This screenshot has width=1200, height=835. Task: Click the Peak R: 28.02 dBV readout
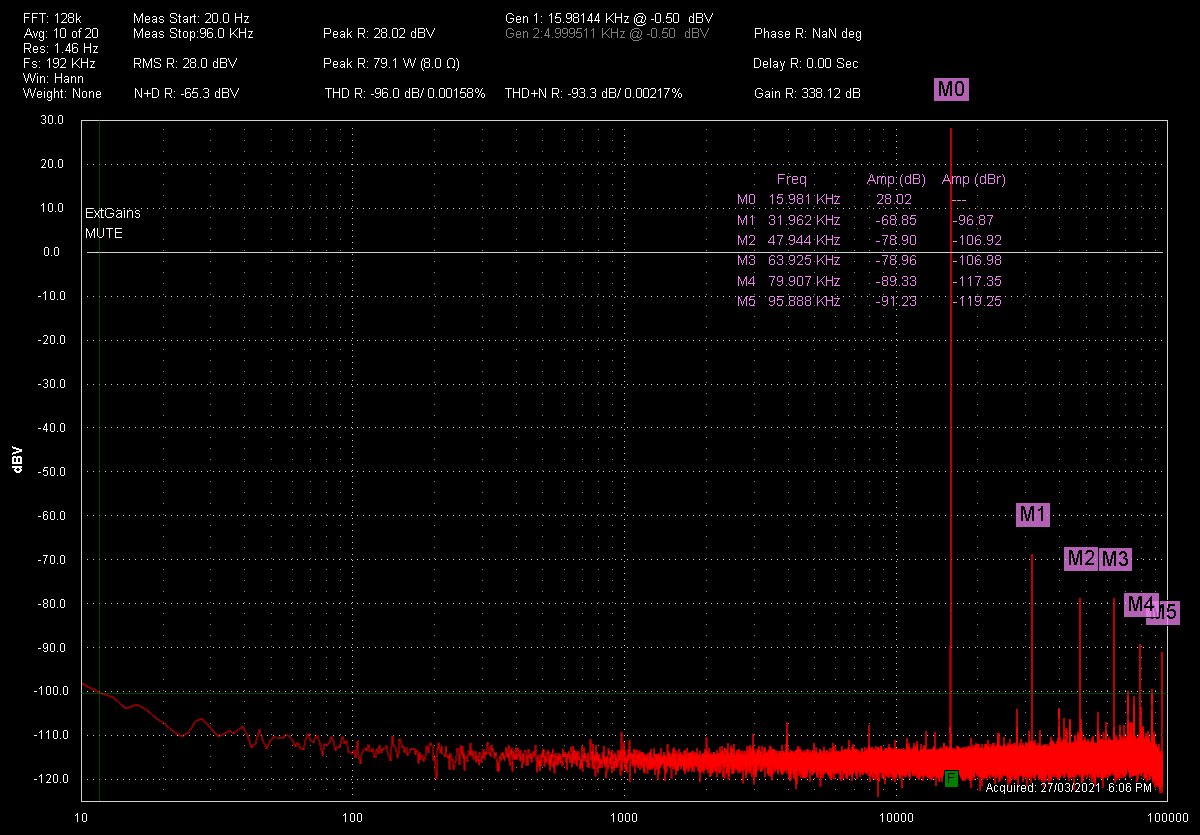(x=379, y=33)
